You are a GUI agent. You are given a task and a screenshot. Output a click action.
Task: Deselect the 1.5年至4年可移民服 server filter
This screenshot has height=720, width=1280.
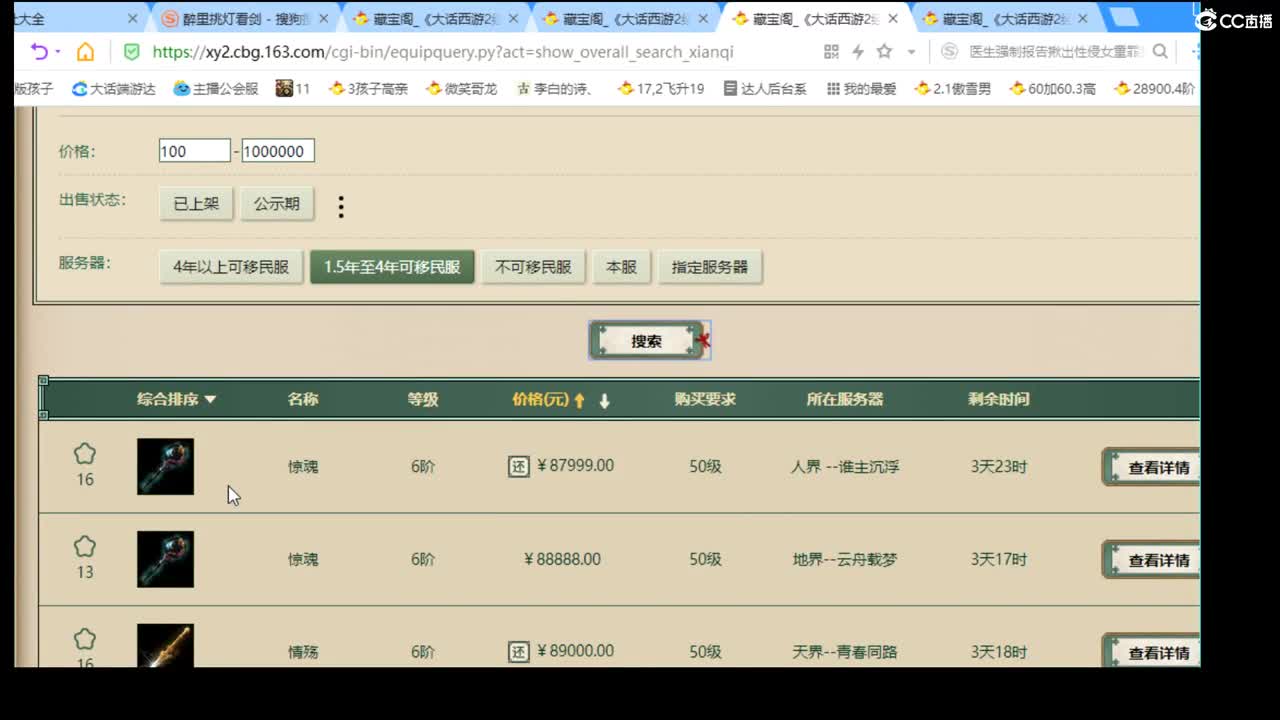[x=392, y=267]
